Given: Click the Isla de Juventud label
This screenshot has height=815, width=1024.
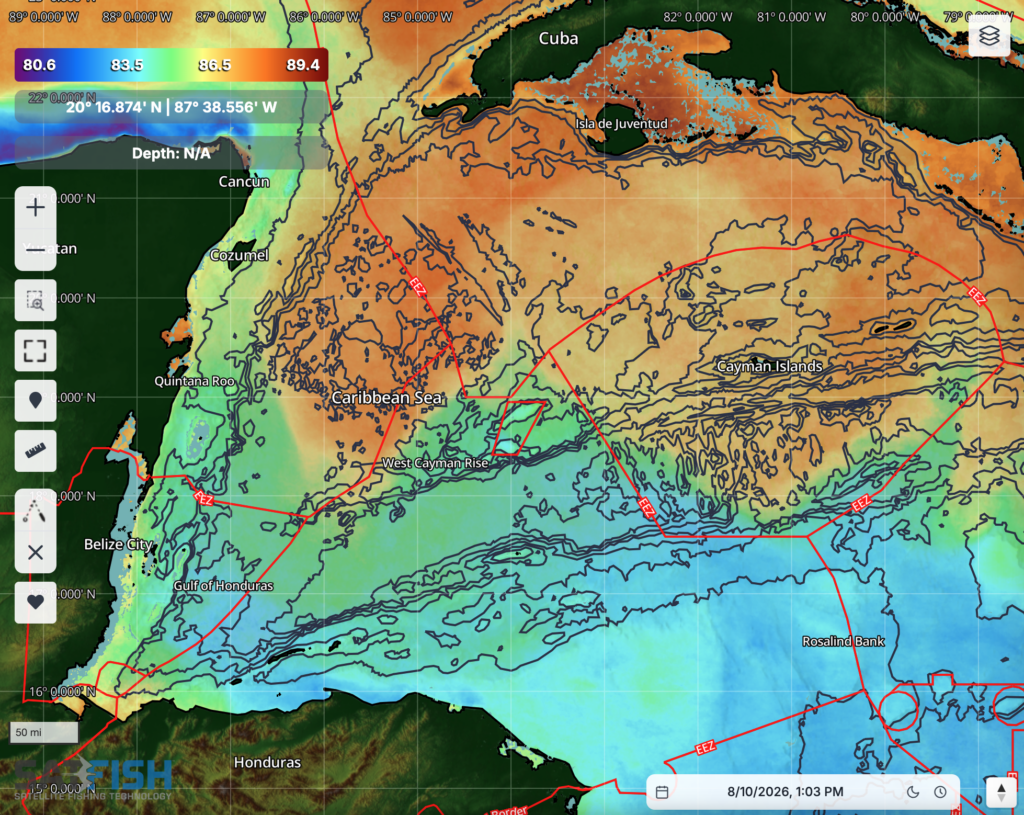Looking at the screenshot, I should (x=621, y=123).
